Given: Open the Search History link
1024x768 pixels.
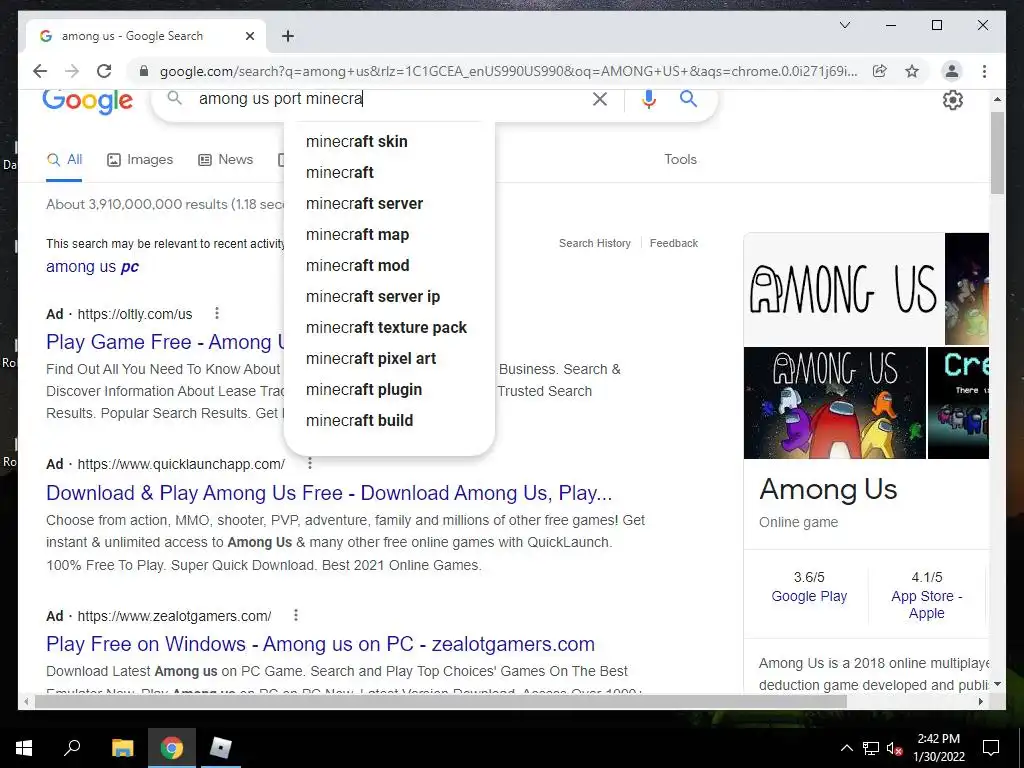Looking at the screenshot, I should click(x=595, y=243).
